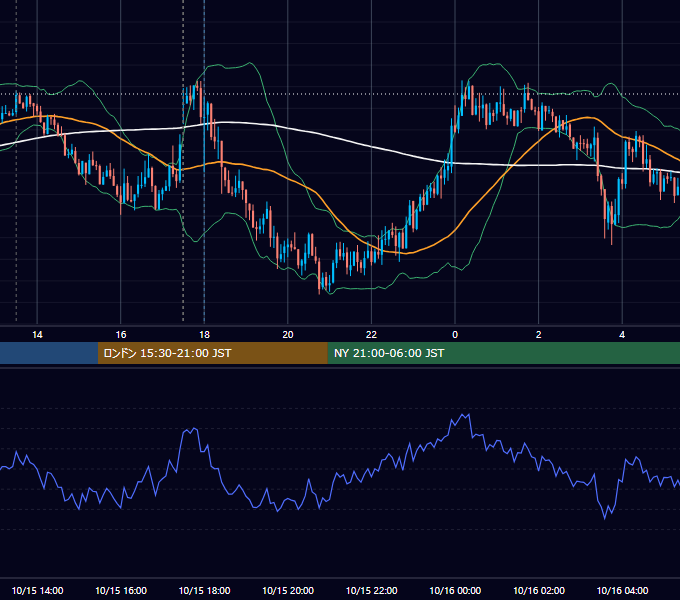Click the 10/15 22:00 time label

[x=371, y=590]
